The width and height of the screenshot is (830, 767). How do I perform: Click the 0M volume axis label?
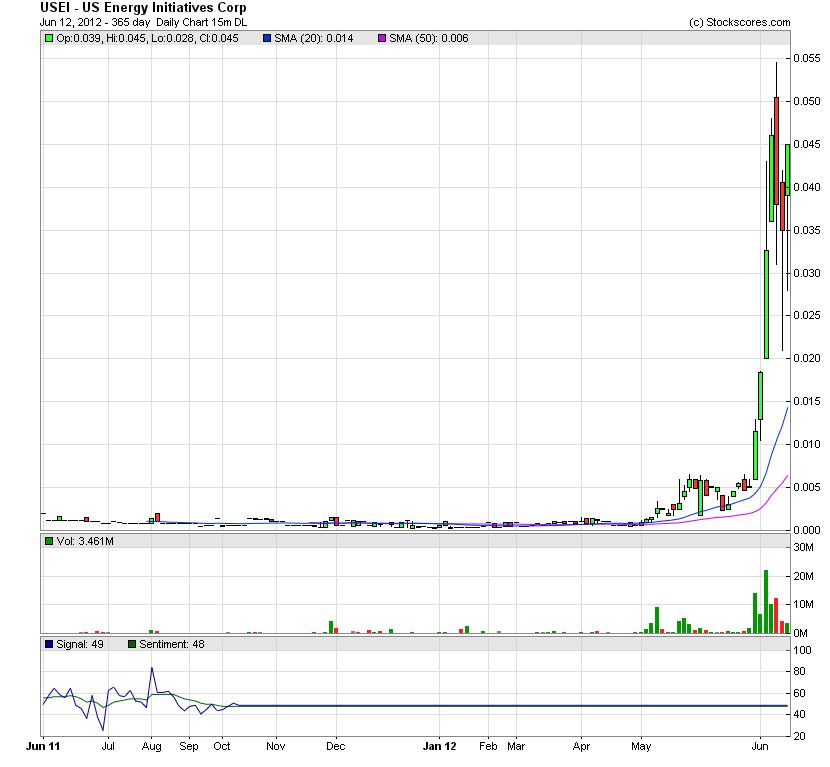click(x=801, y=633)
